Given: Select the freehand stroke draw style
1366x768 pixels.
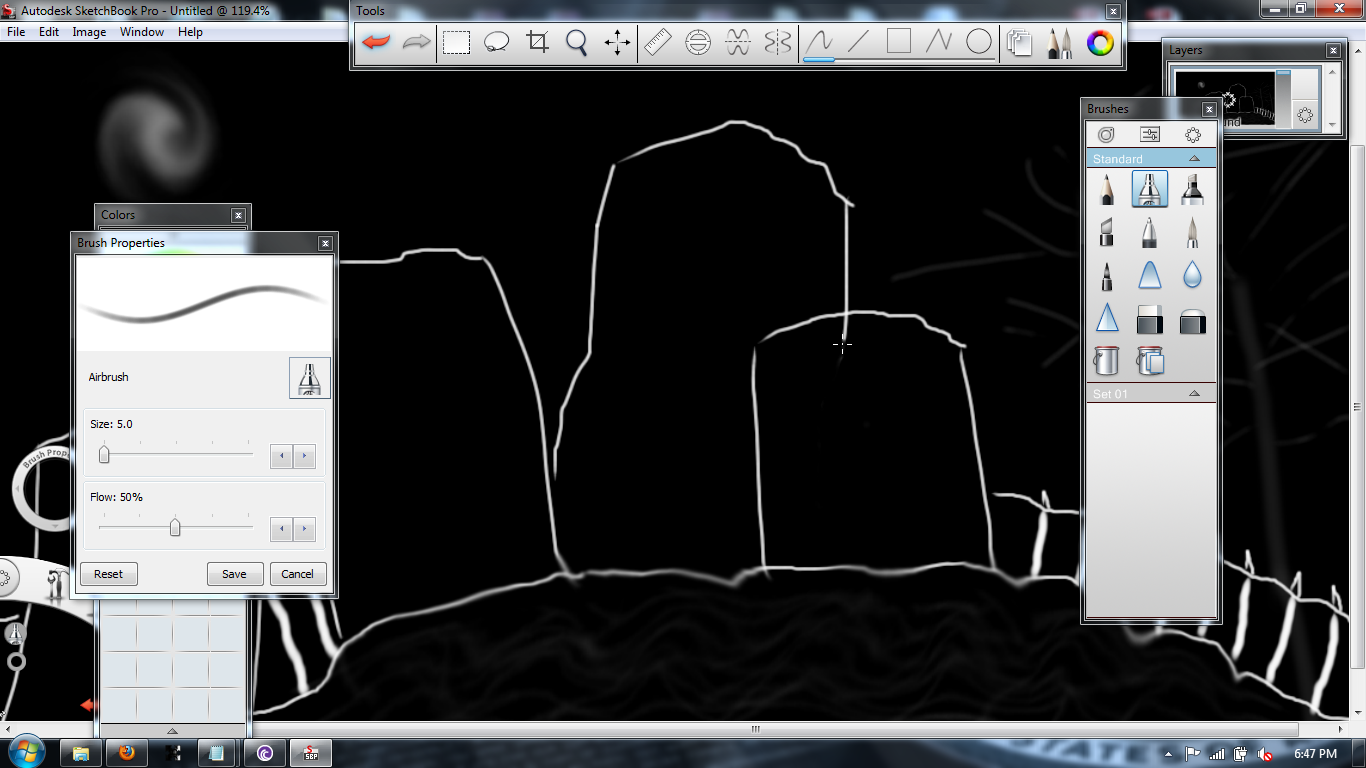Looking at the screenshot, I should pyautogui.click(x=819, y=42).
